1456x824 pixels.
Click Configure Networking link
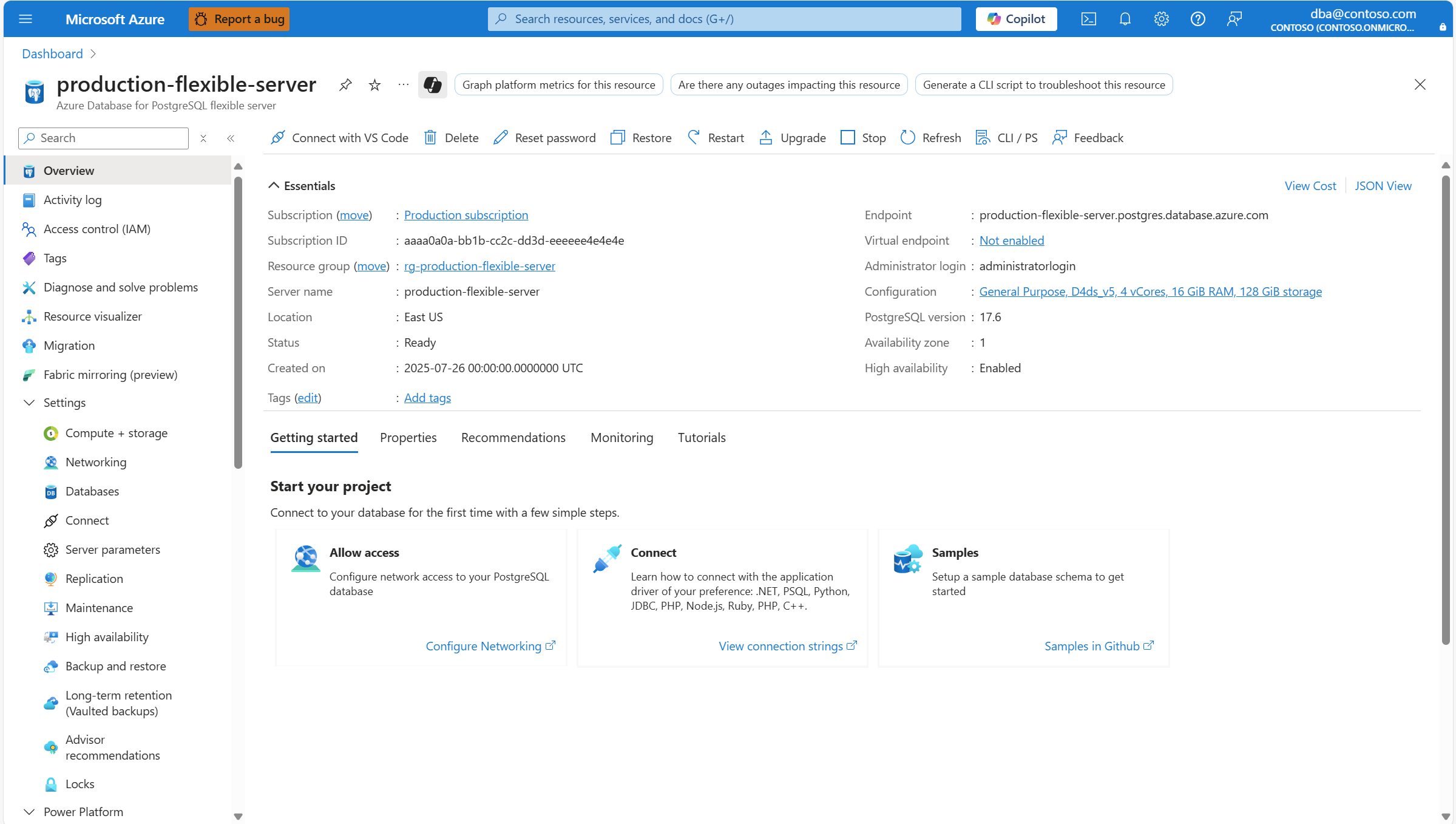pos(484,646)
